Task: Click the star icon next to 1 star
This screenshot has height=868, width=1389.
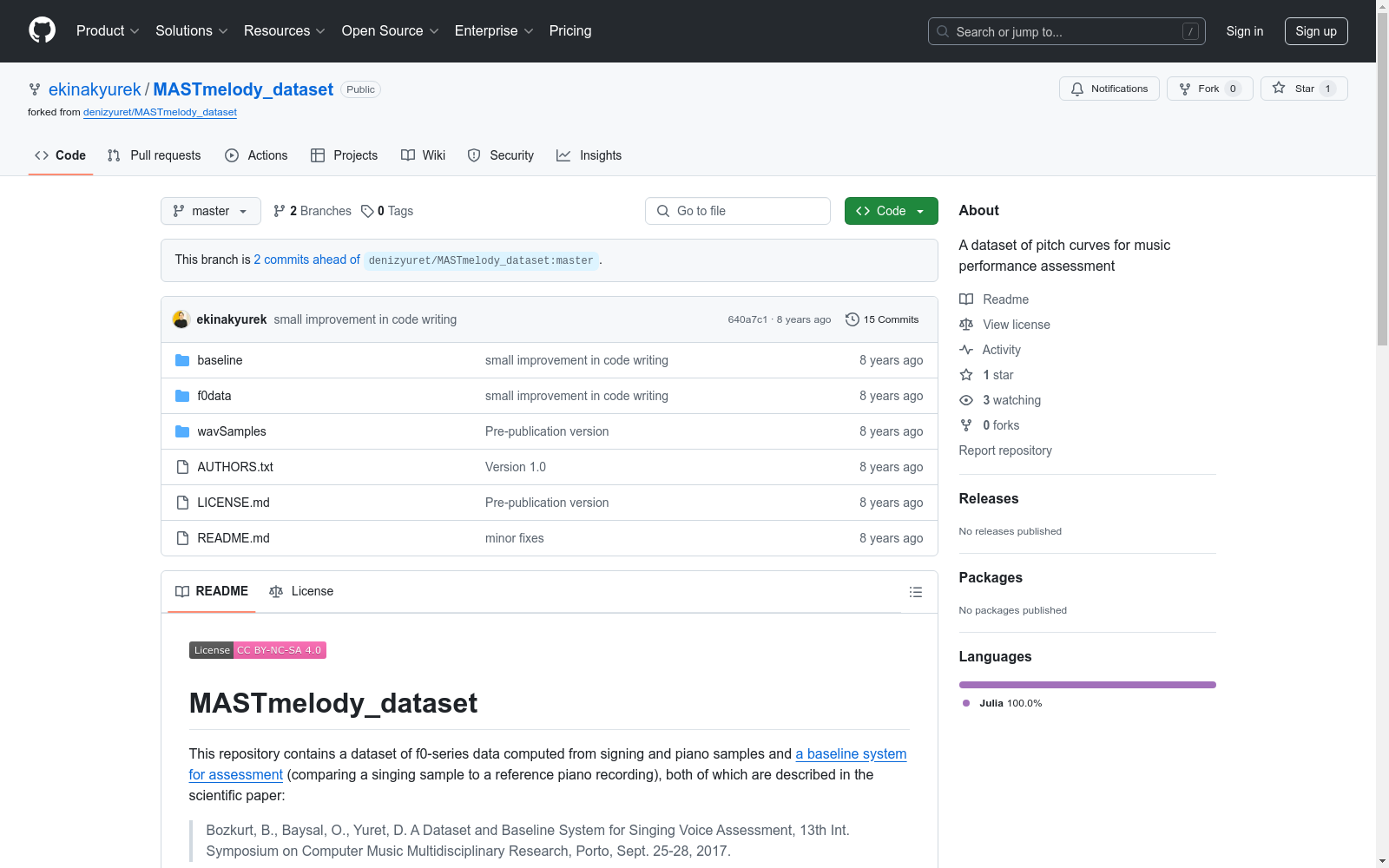Action: pos(966,375)
